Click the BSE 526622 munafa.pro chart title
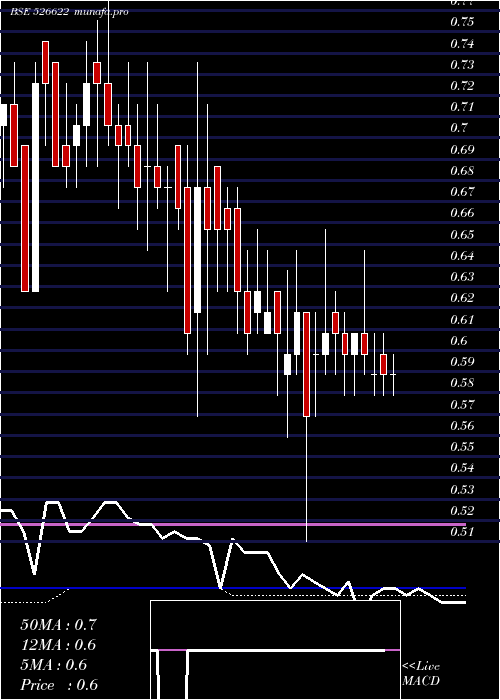This screenshot has height=700, width=500. click(x=69, y=12)
